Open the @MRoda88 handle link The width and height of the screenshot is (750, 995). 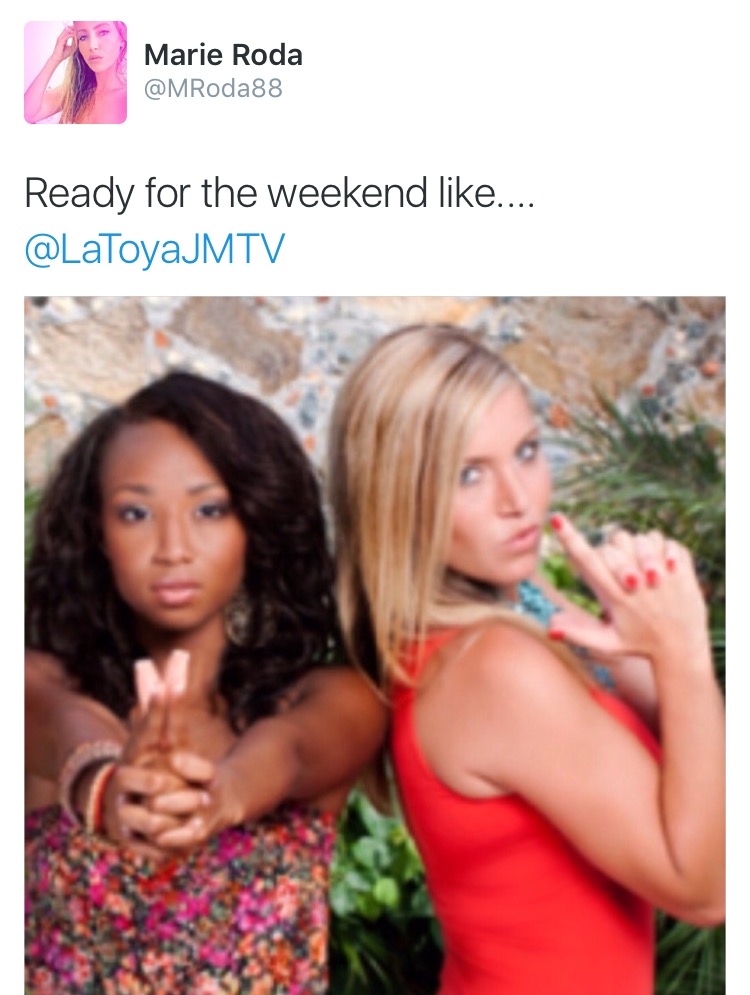tap(213, 88)
